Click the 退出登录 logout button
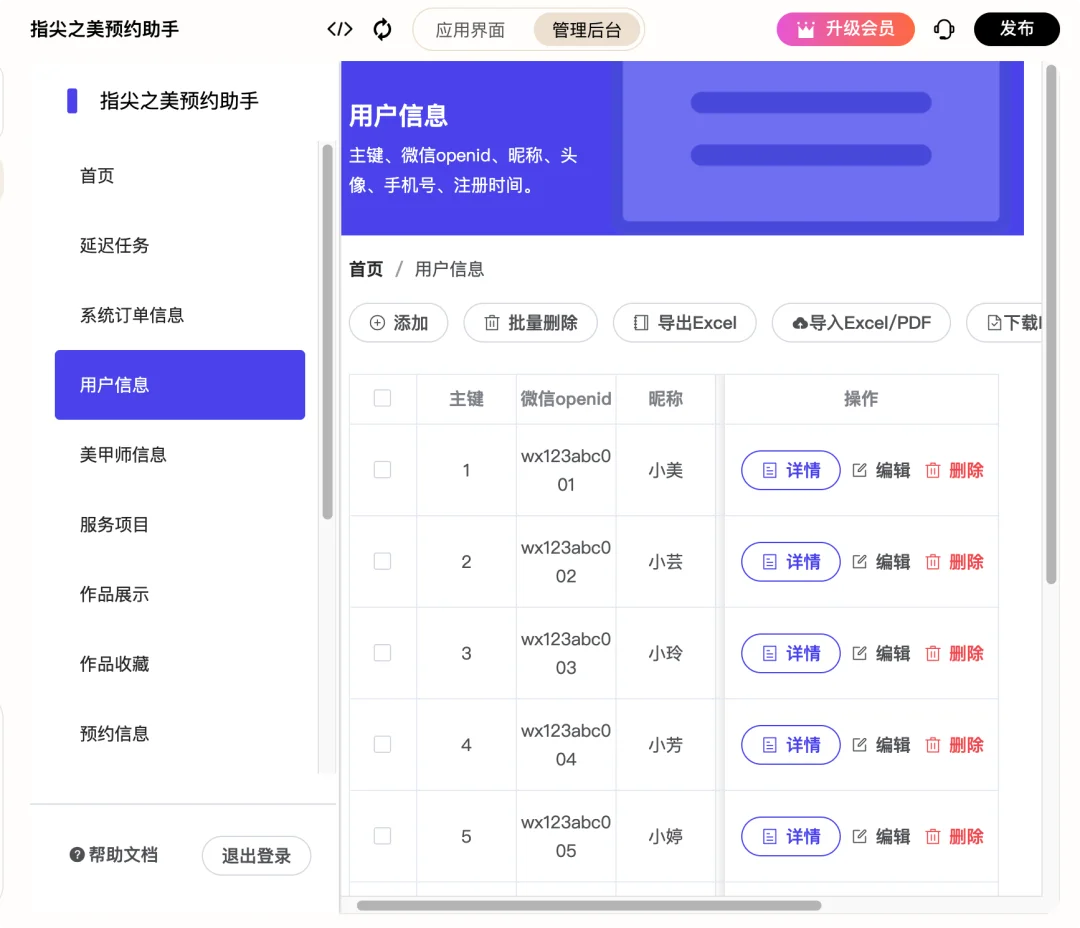This screenshot has width=1080, height=928. [256, 855]
